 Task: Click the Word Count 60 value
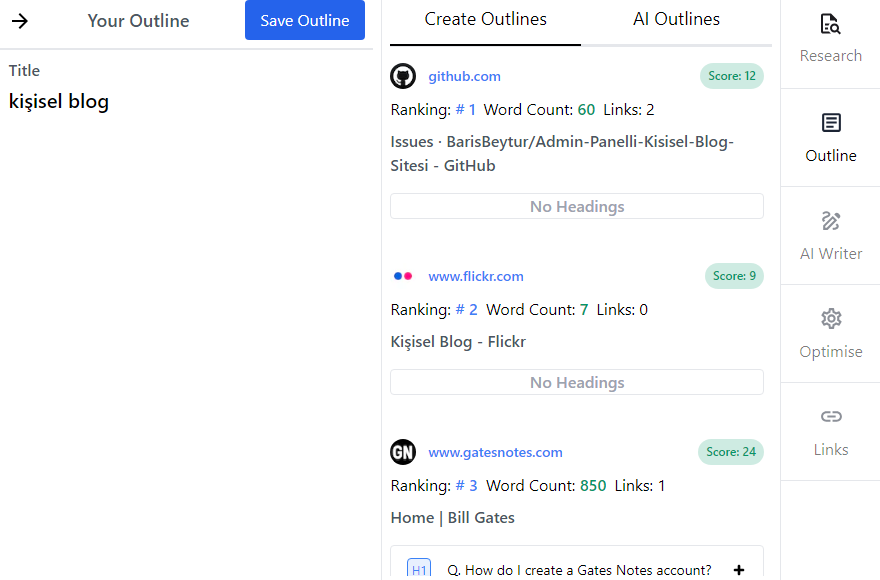586,109
